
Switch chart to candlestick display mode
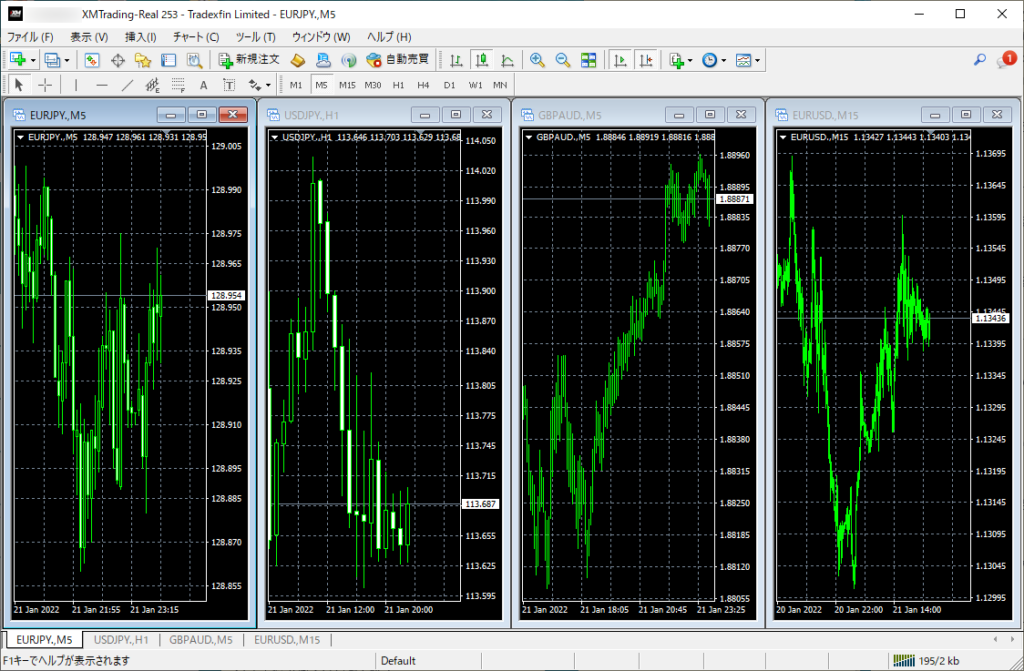482,60
